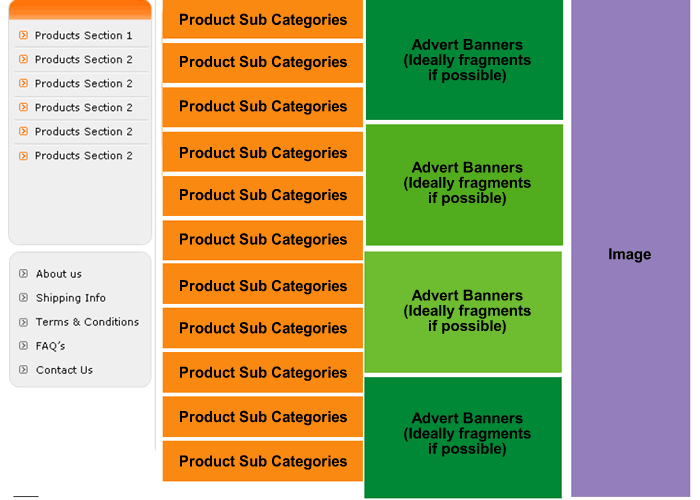Click the orange arrow icon beside Products Section 1
Image resolution: width=700 pixels, height=500 pixels.
(x=24, y=35)
